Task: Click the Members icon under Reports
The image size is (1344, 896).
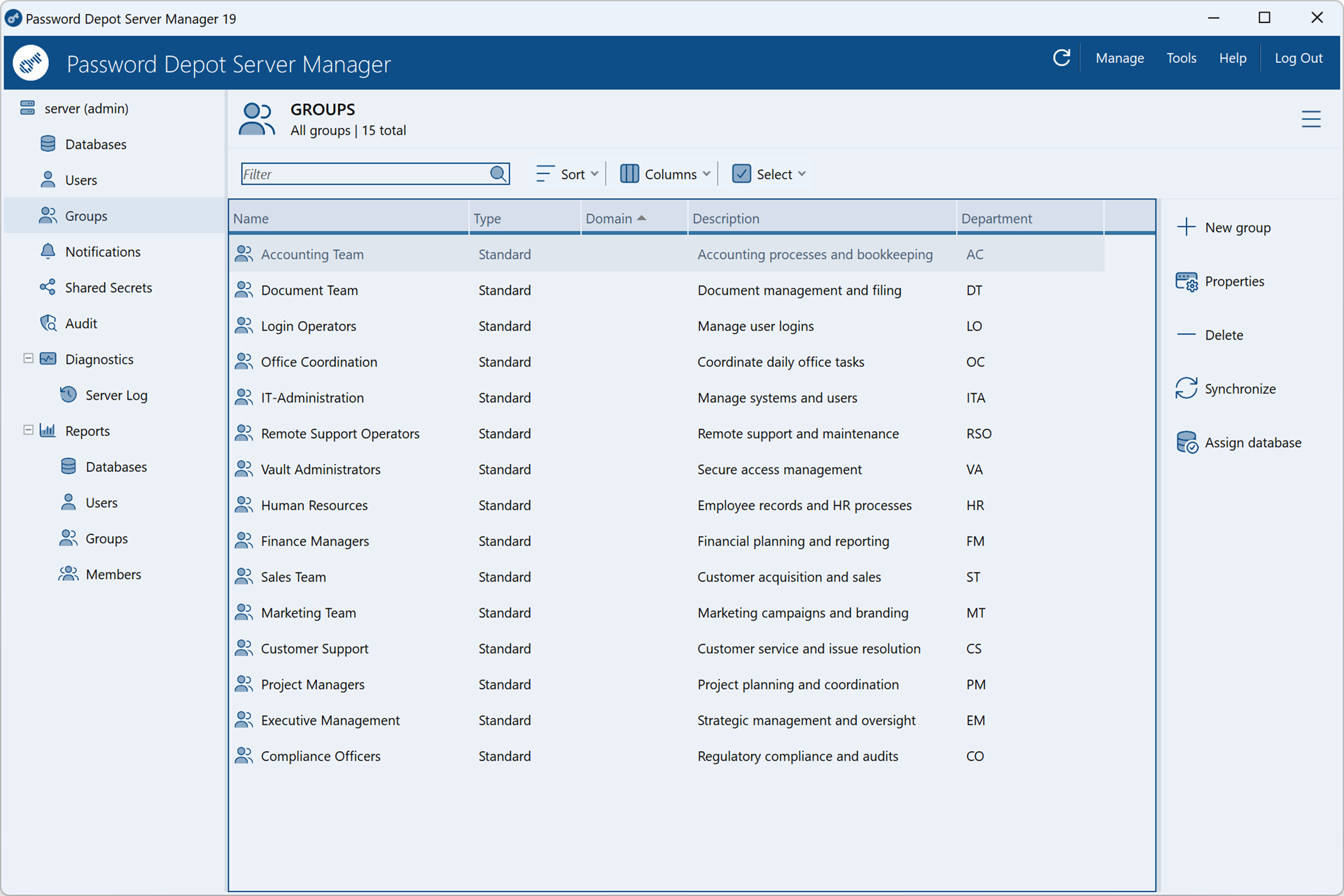Action: (68, 574)
